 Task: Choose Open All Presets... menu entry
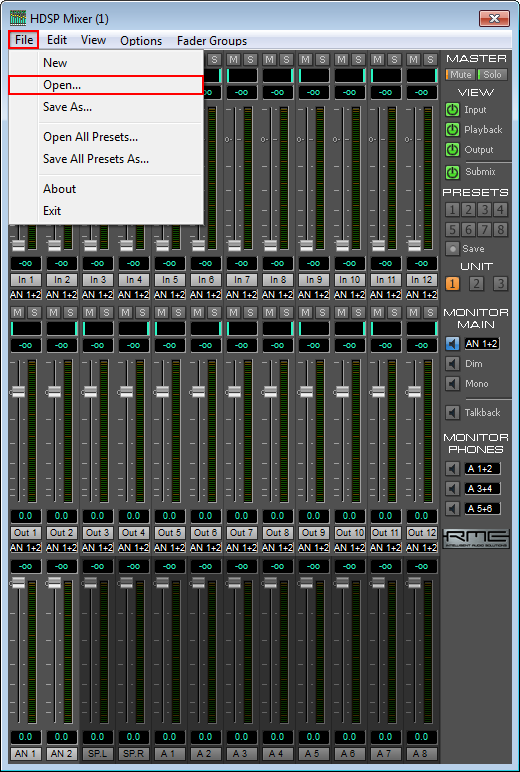pyautogui.click(x=106, y=137)
